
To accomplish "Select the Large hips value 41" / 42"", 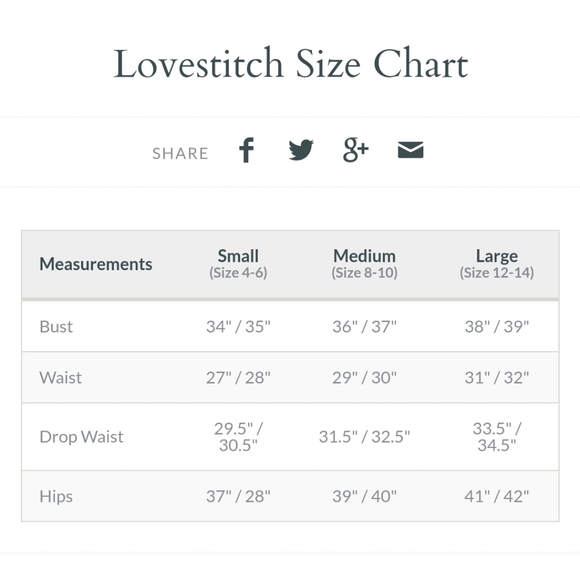I will pos(497,496).
